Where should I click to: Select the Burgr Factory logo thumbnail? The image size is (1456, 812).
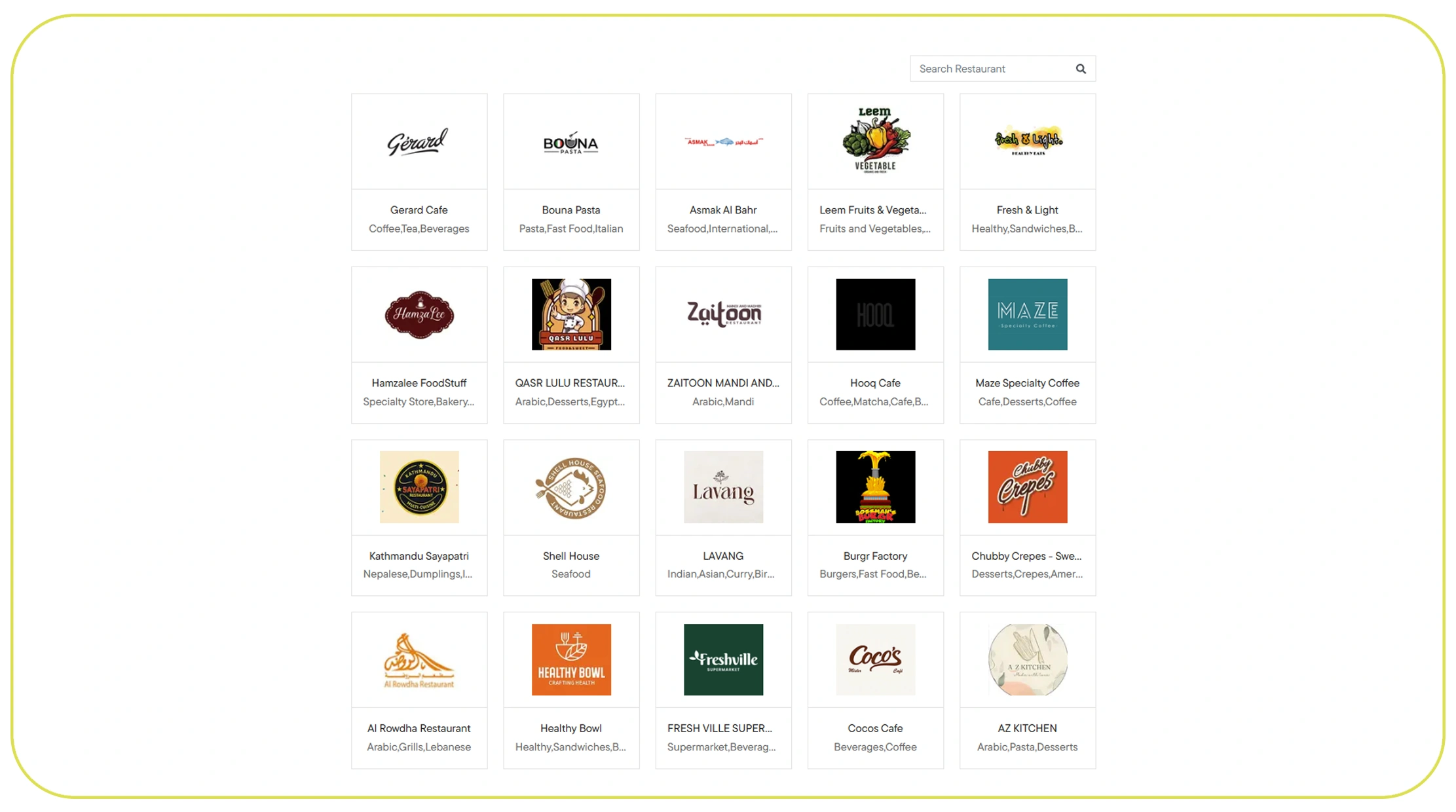(875, 487)
